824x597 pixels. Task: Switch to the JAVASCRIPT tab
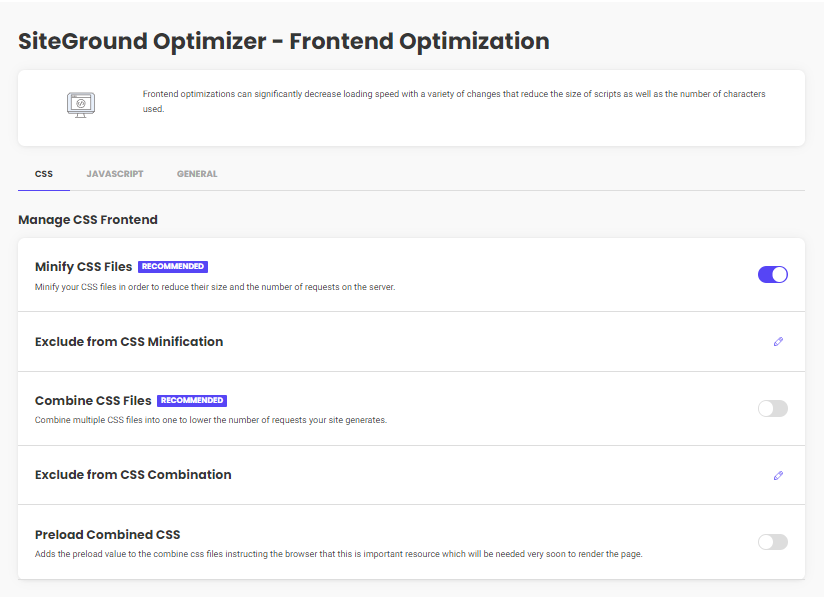click(x=114, y=173)
